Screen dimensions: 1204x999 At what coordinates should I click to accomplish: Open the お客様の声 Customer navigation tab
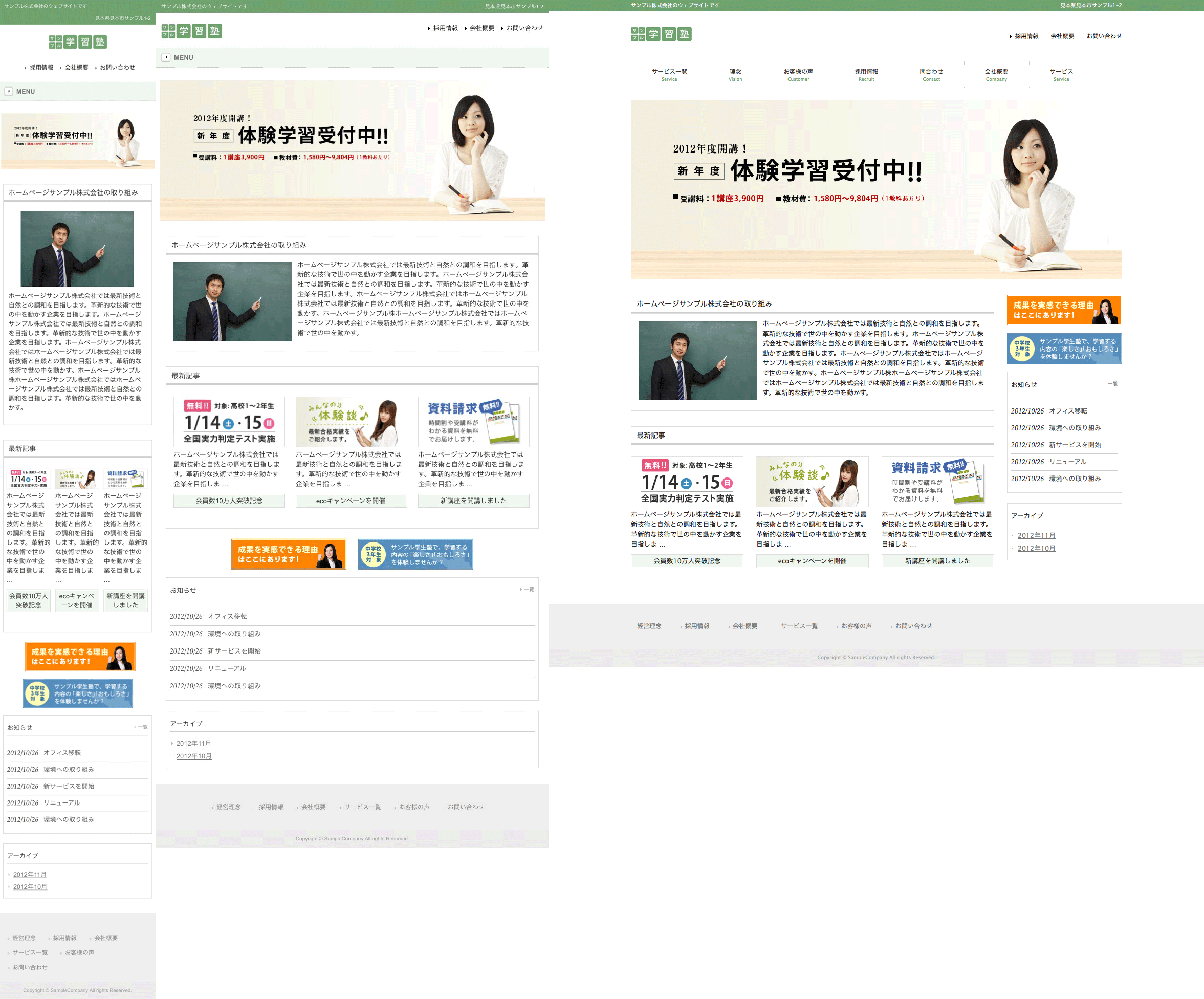(798, 75)
